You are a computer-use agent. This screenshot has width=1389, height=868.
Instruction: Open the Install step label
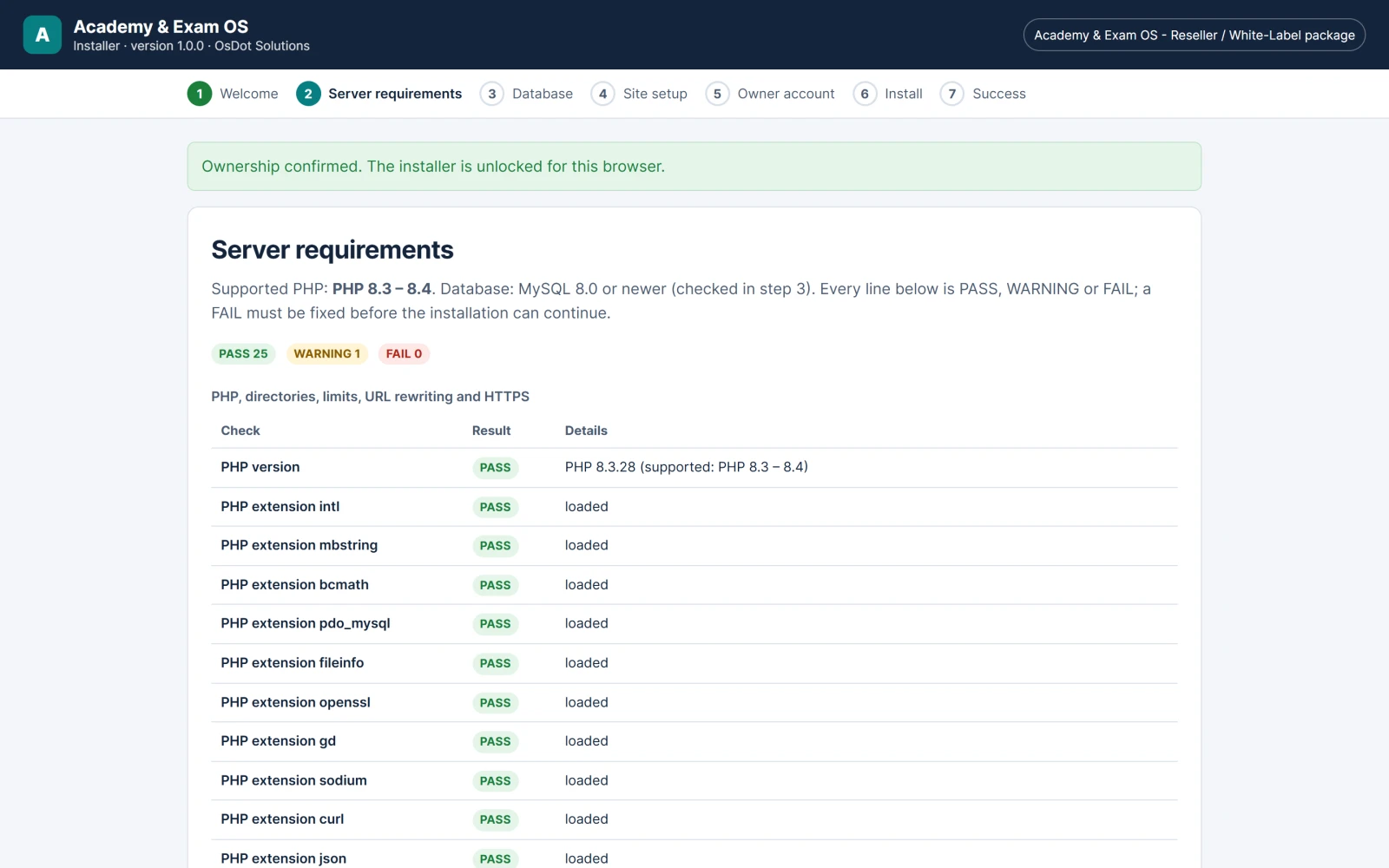904,94
